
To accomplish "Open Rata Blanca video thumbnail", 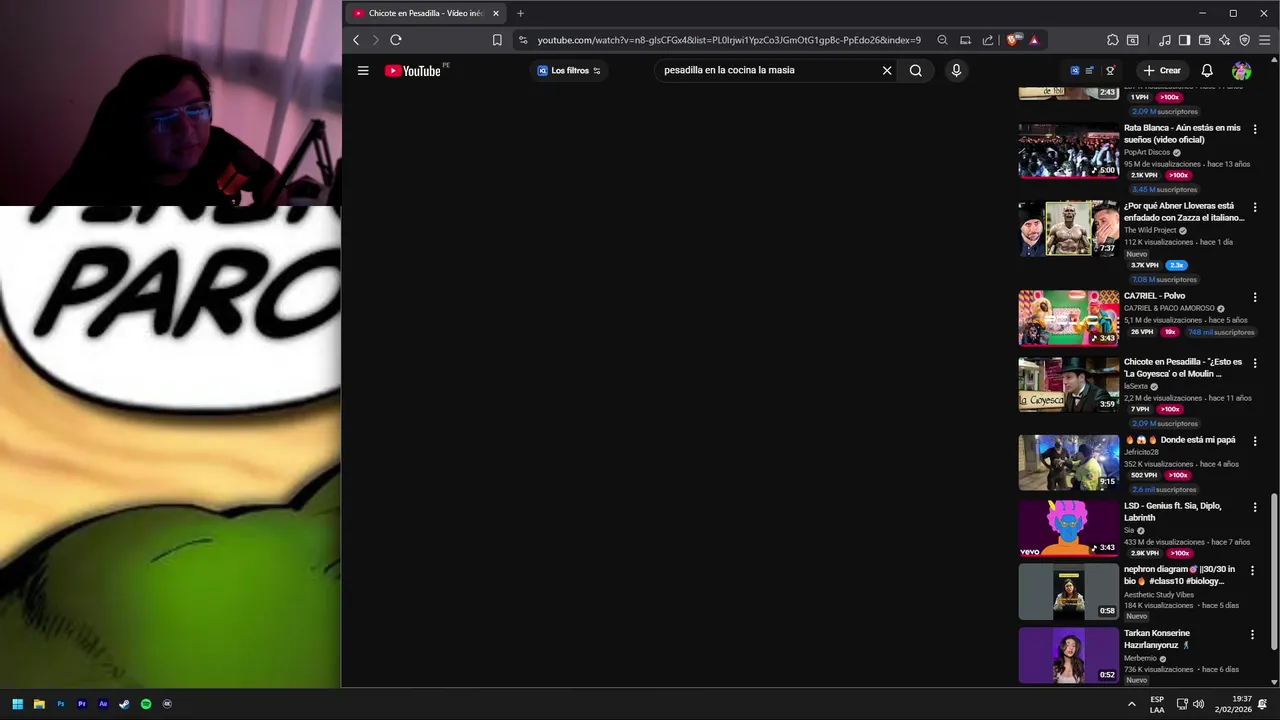I will pos(1068,150).
